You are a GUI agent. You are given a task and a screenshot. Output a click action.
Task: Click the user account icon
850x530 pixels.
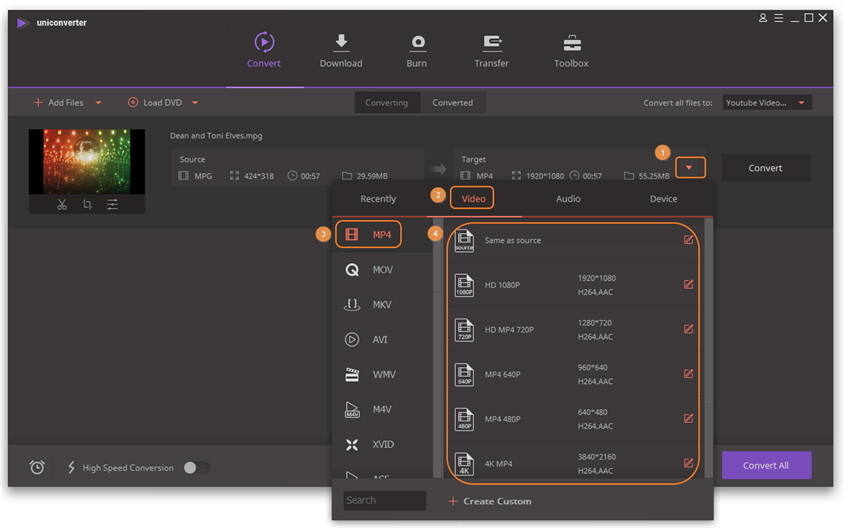(763, 18)
